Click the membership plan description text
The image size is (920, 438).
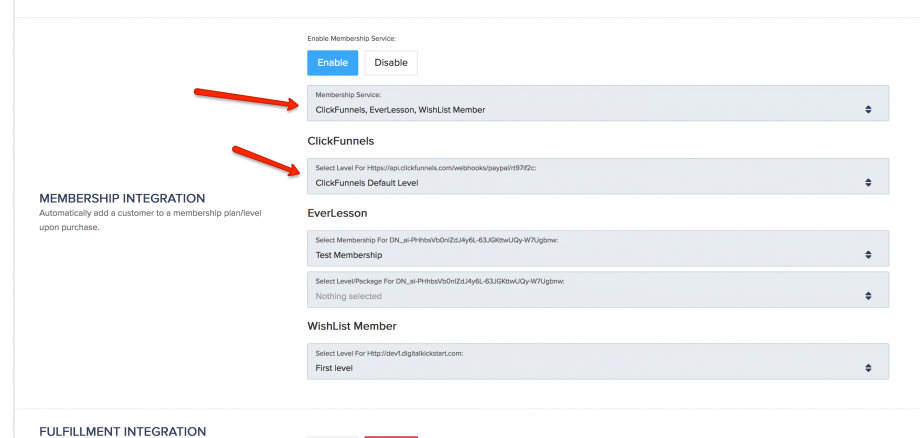coord(150,220)
